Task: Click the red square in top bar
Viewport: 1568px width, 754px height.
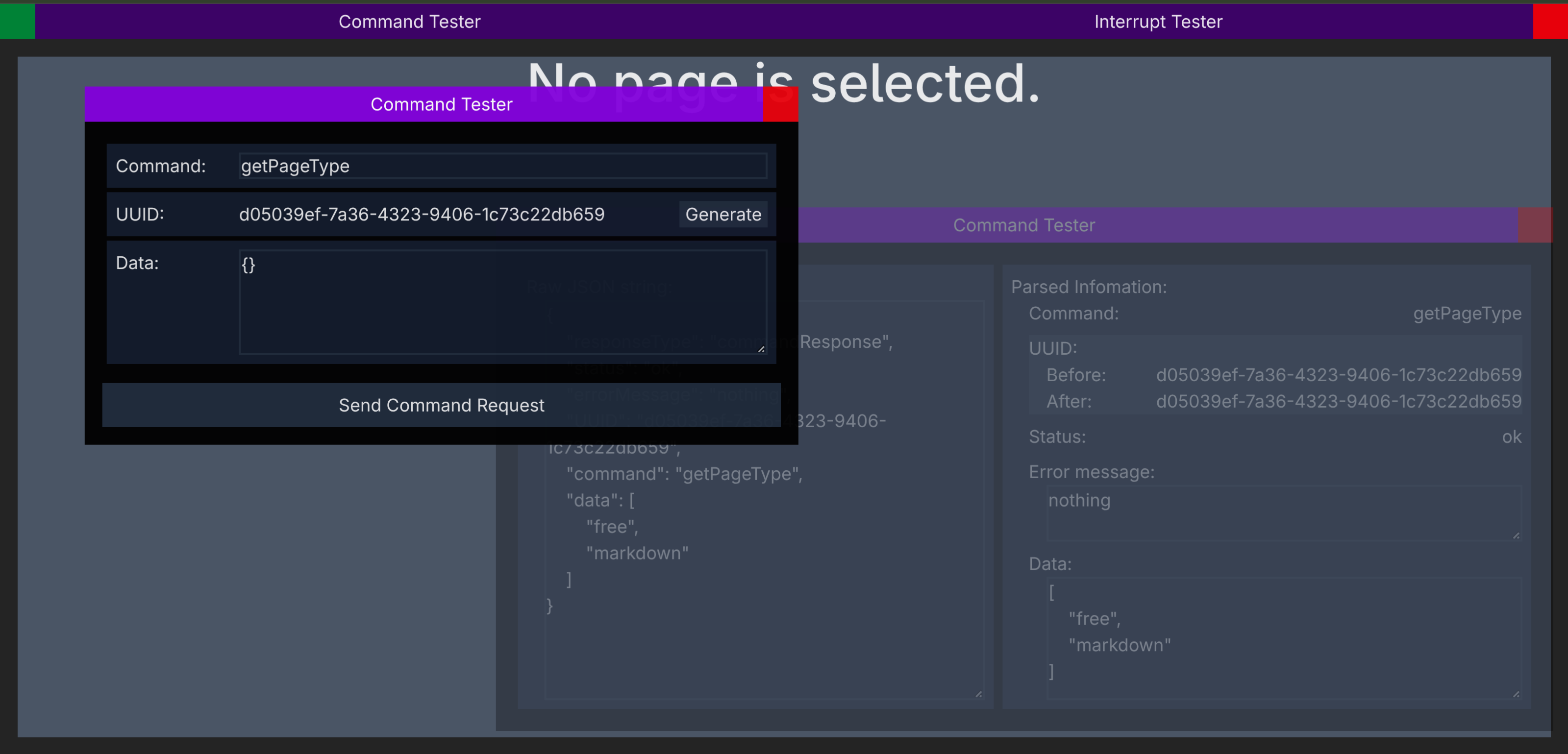Action: point(1550,21)
